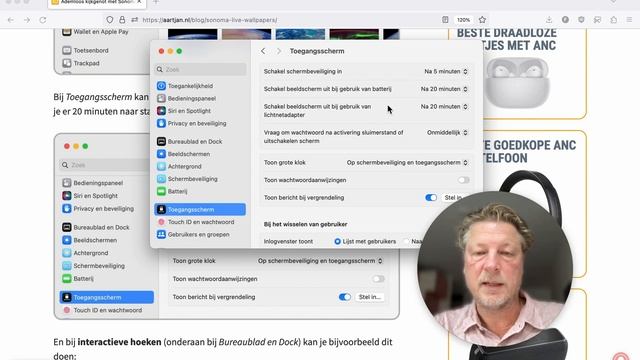Screen dimensions: 640x360
Task: Click the Zoek search field in front window
Action: click(200, 69)
